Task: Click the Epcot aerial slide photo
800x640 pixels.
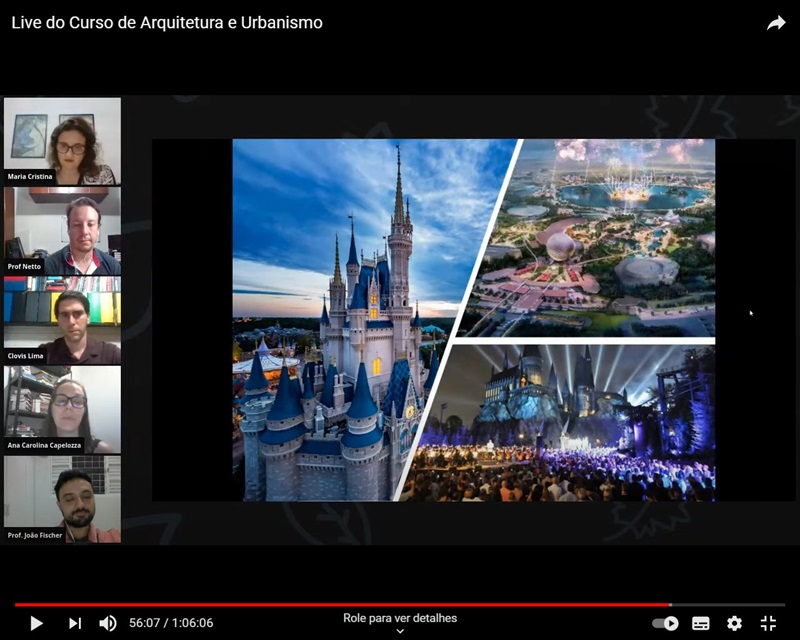Action: coord(597,237)
